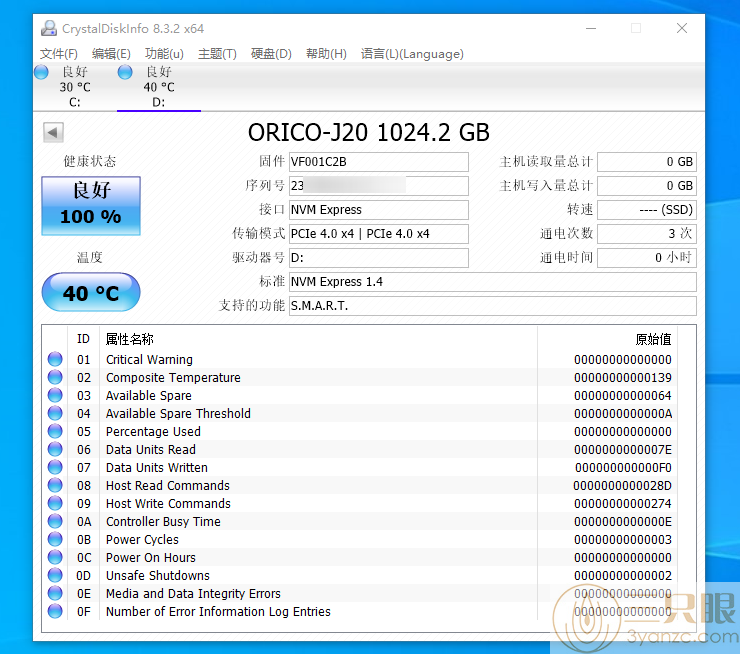Click the status orb beside Composite Temperature
This screenshot has width=740, height=654.
coord(55,377)
